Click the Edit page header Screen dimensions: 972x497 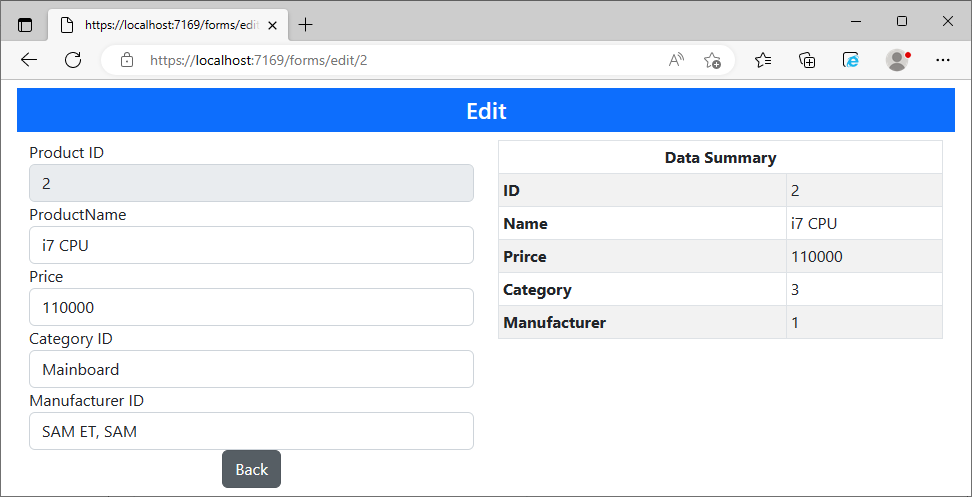point(486,110)
